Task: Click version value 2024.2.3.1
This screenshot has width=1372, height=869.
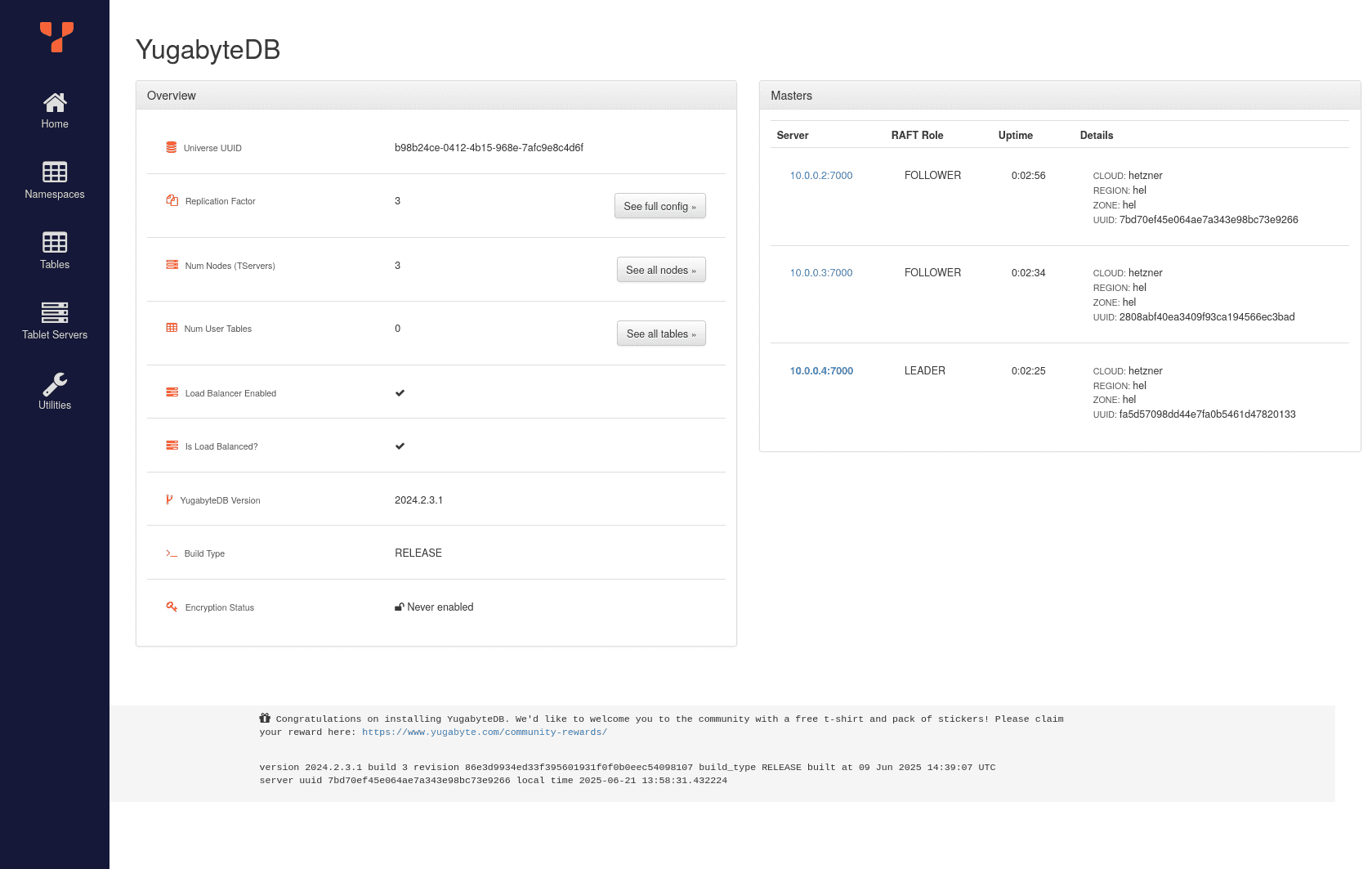Action: point(418,500)
